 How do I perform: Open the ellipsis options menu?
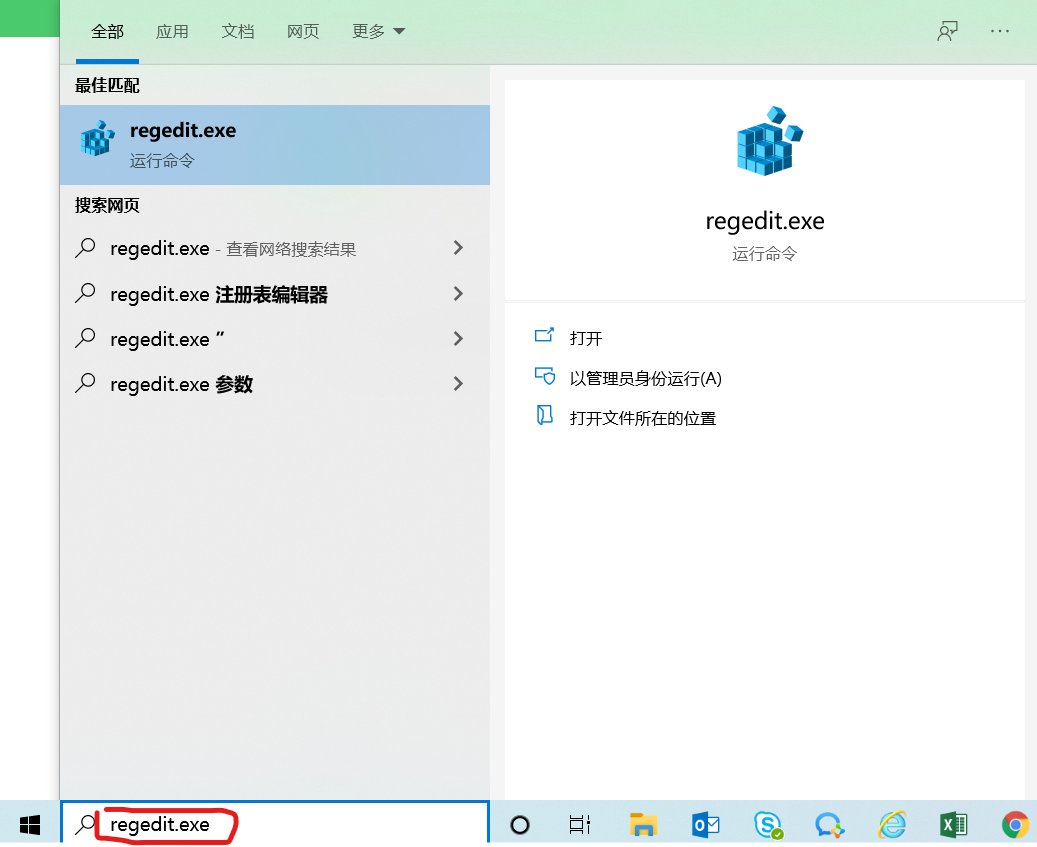(x=1000, y=31)
